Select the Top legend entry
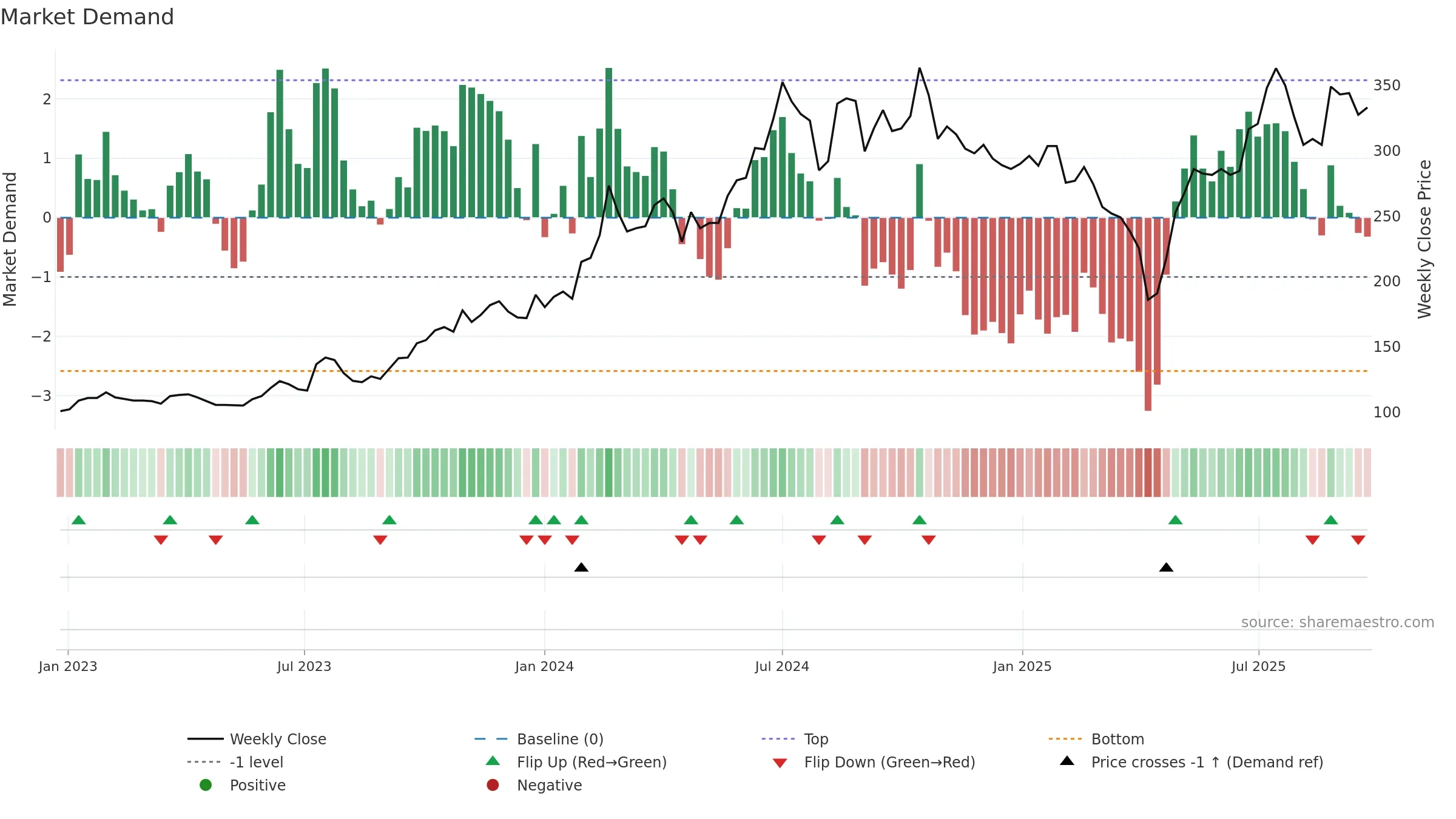This screenshot has width=1456, height=819. point(795,739)
